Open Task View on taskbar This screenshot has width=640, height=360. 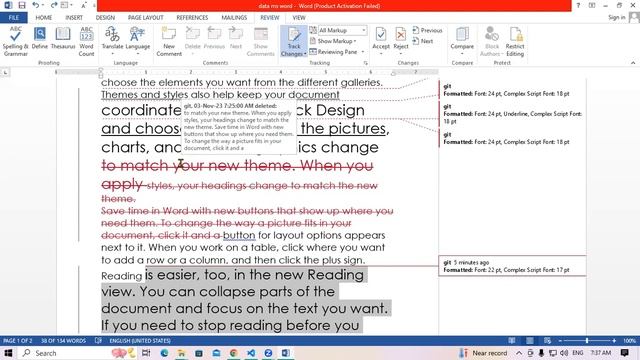146,353
